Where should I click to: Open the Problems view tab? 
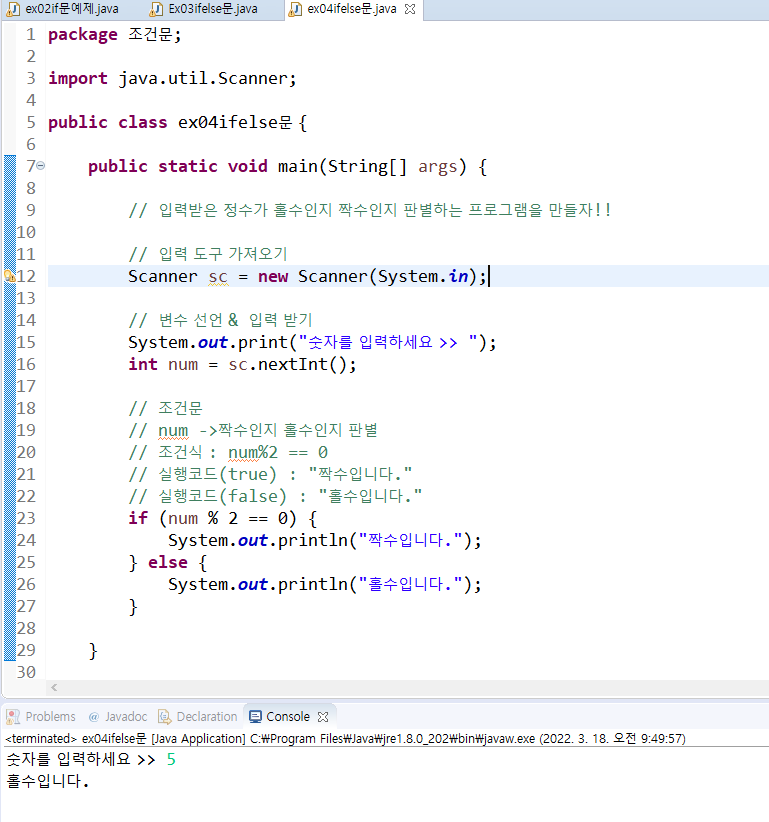(50, 716)
